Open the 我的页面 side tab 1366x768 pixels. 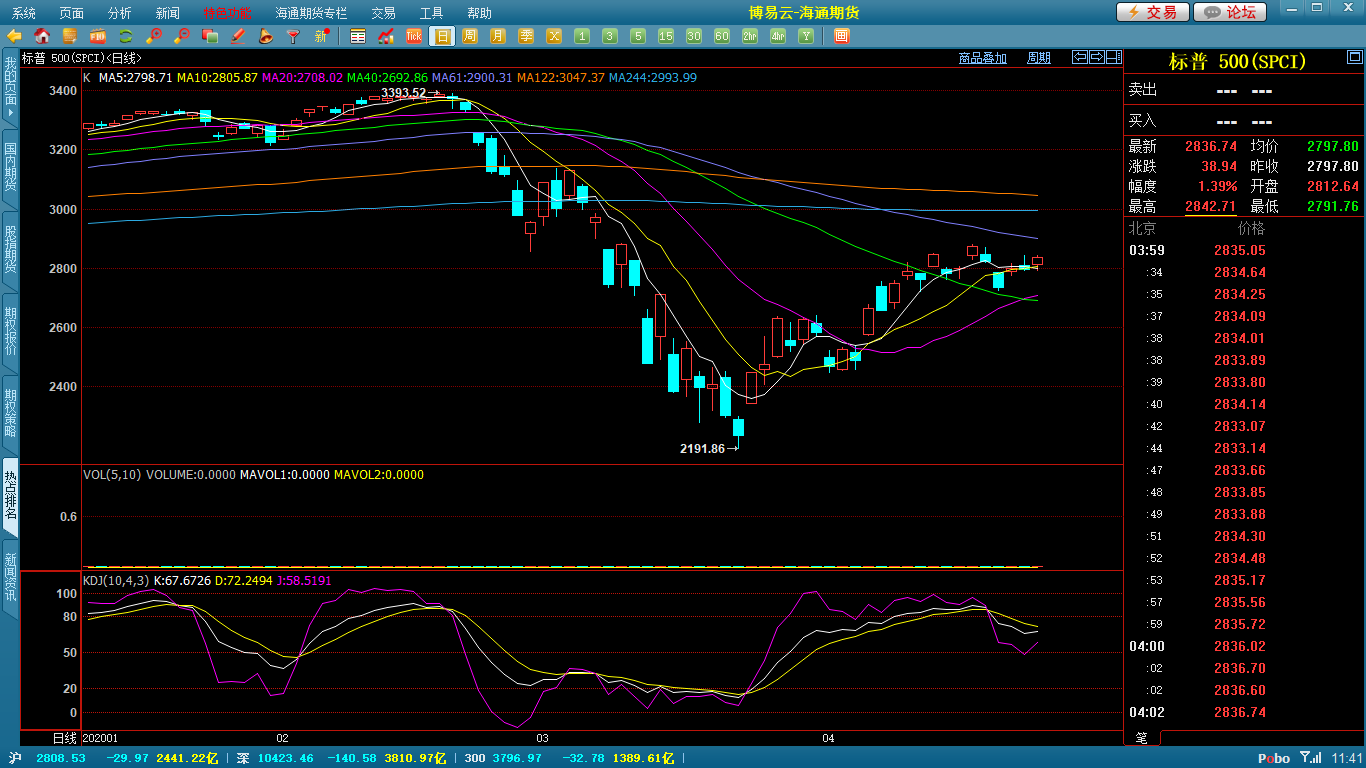click(x=10, y=89)
